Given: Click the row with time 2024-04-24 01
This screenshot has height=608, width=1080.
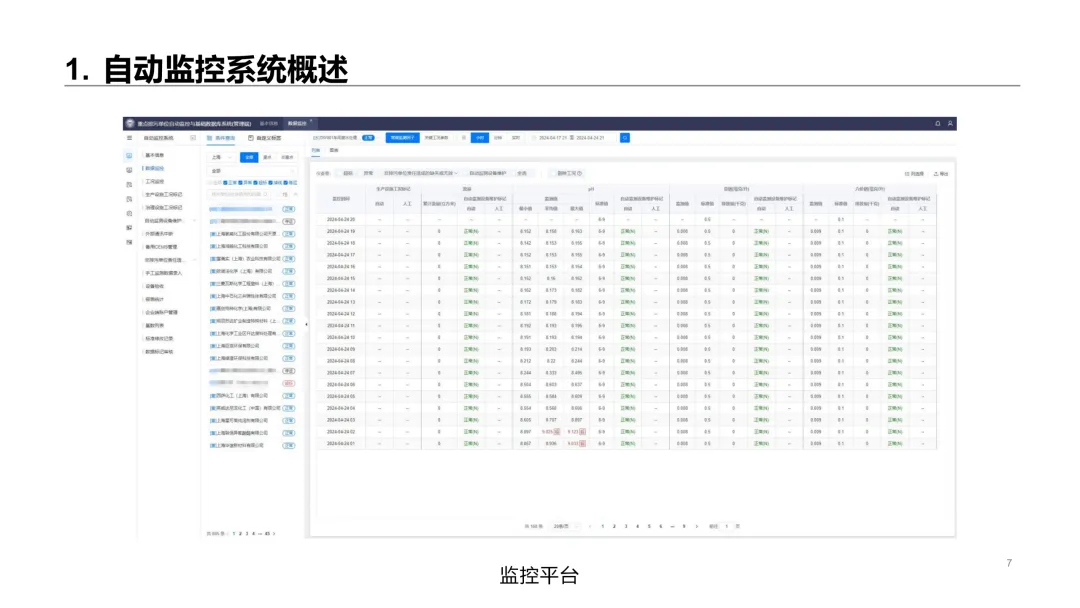Looking at the screenshot, I should 626,443.
